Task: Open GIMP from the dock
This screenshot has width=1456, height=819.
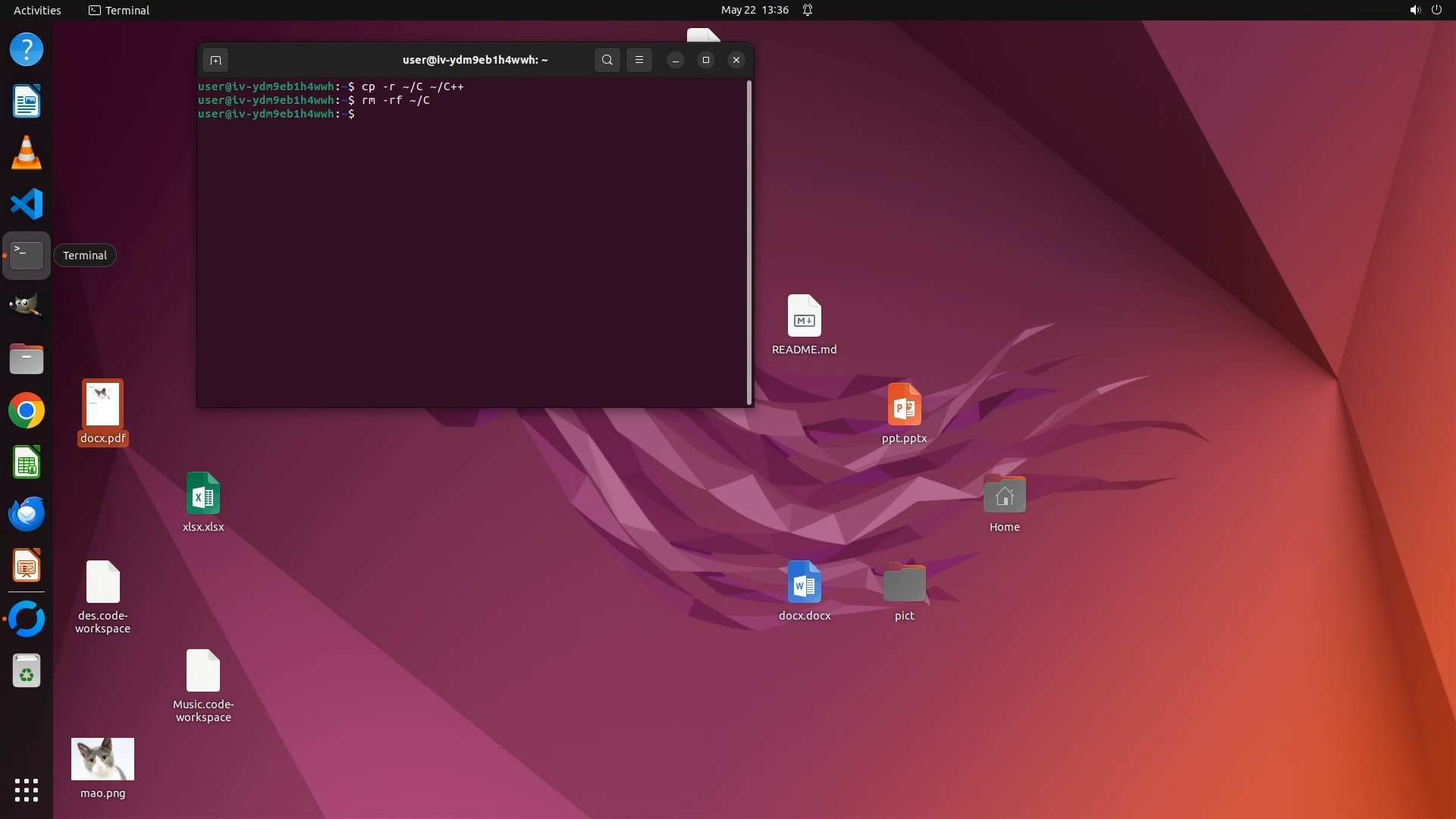Action: (27, 306)
